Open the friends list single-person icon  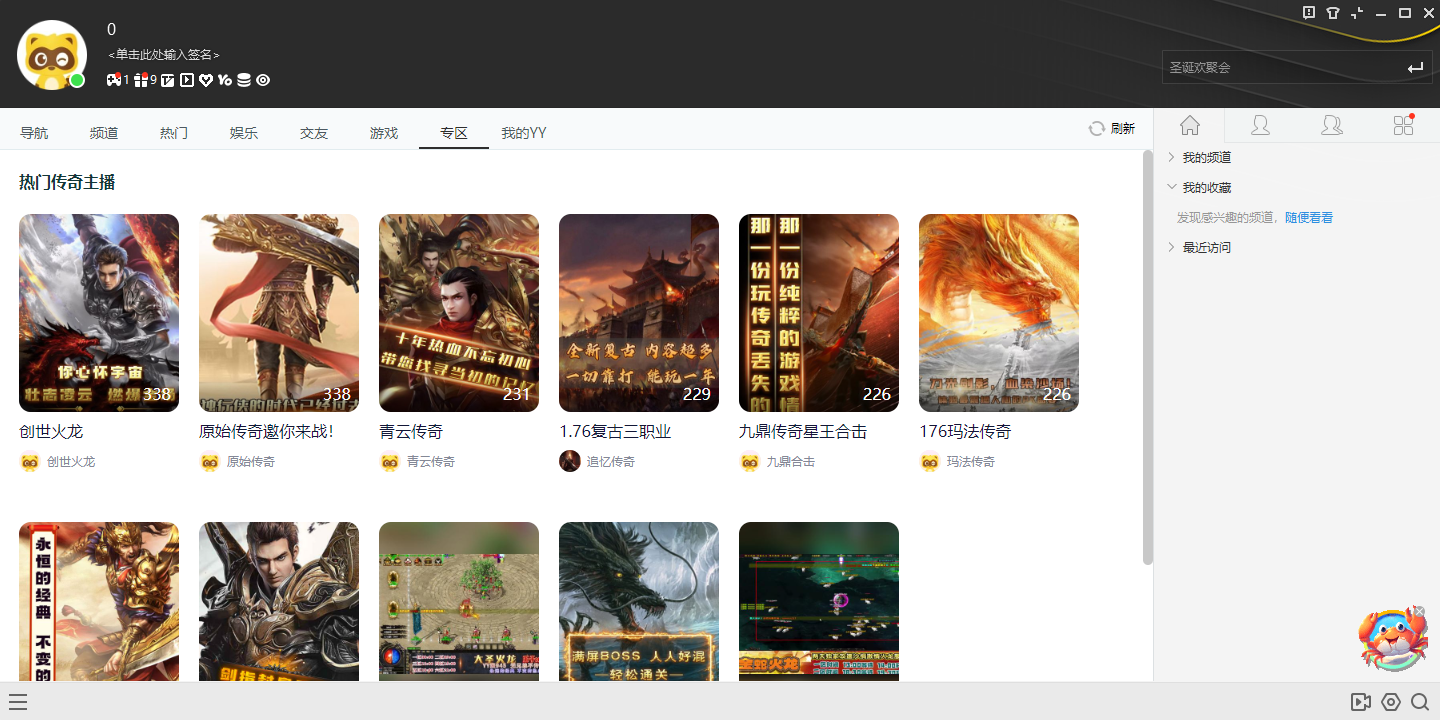(1260, 125)
